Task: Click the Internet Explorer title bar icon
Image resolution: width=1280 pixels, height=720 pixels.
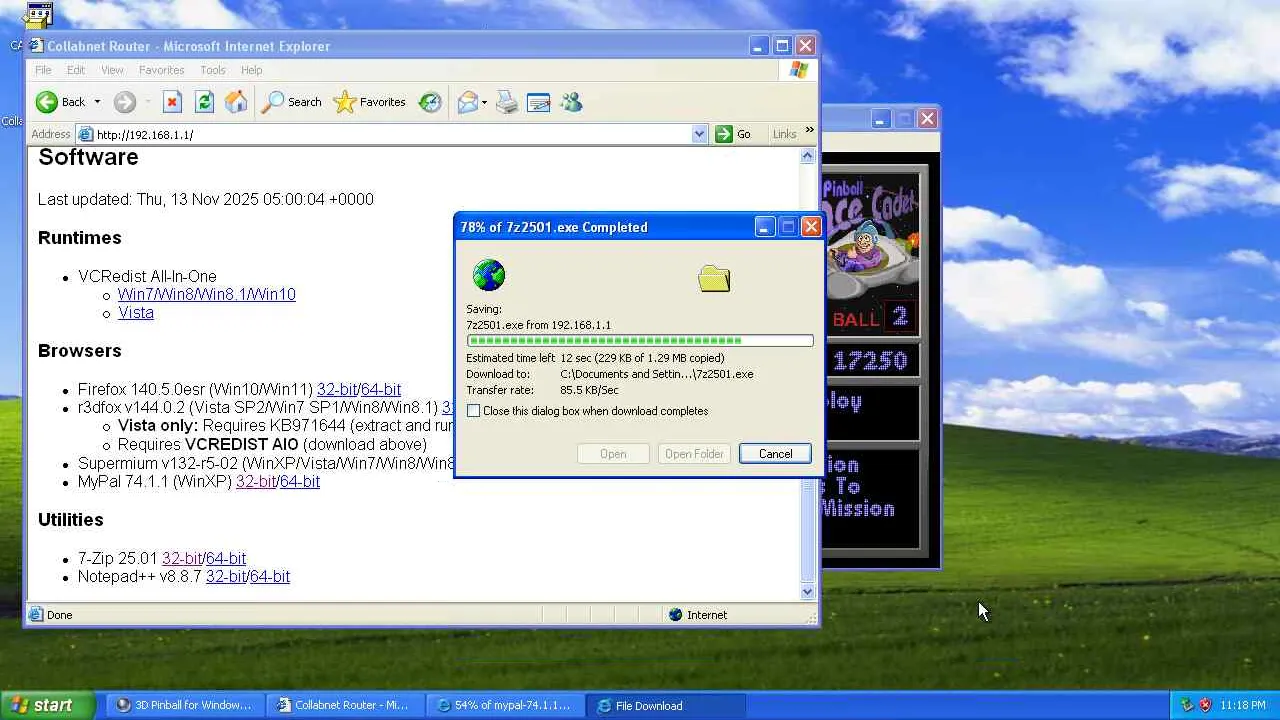Action: coord(37,46)
